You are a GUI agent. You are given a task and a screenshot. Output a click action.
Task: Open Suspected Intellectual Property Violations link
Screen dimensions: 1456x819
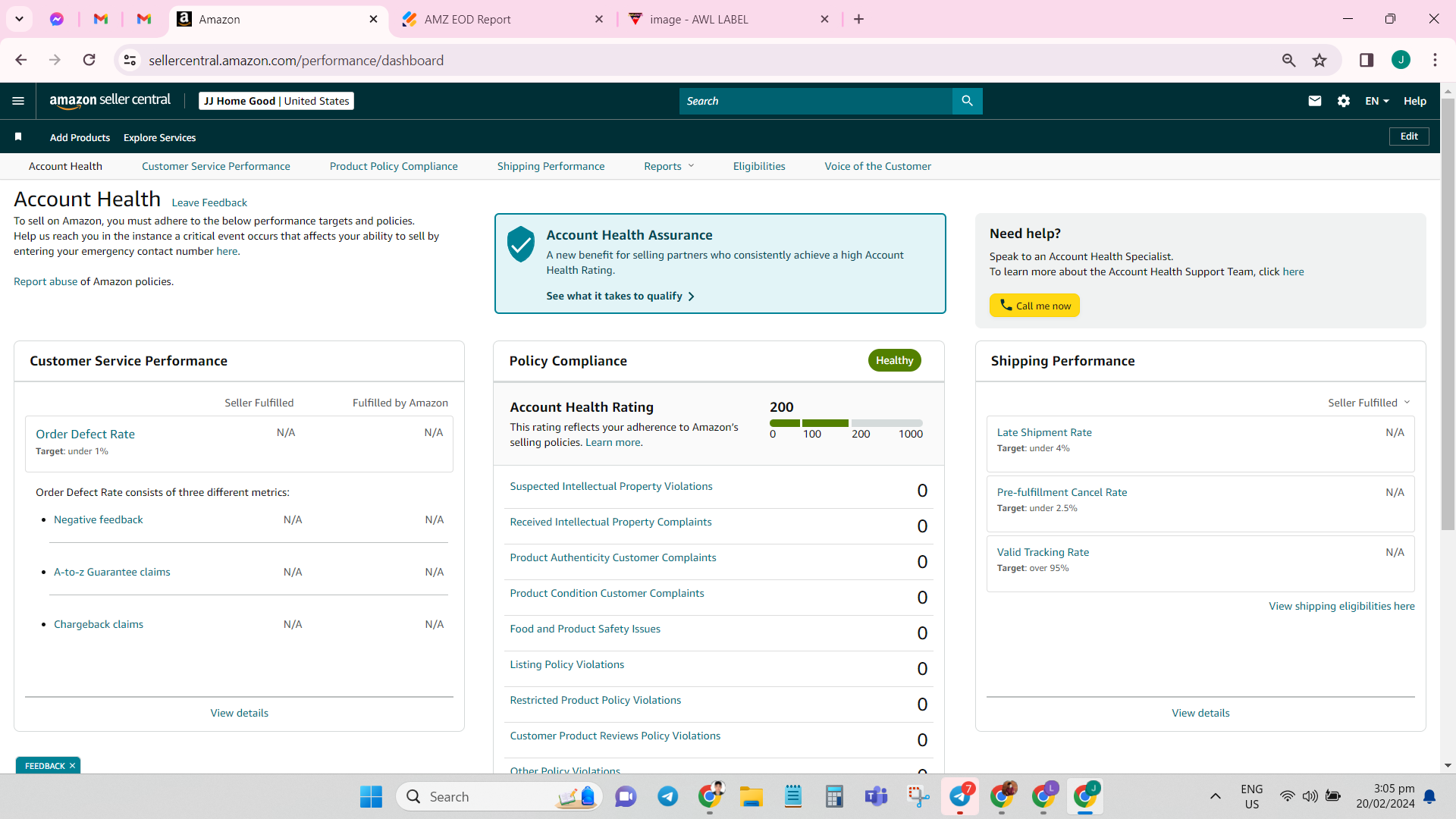pos(611,486)
